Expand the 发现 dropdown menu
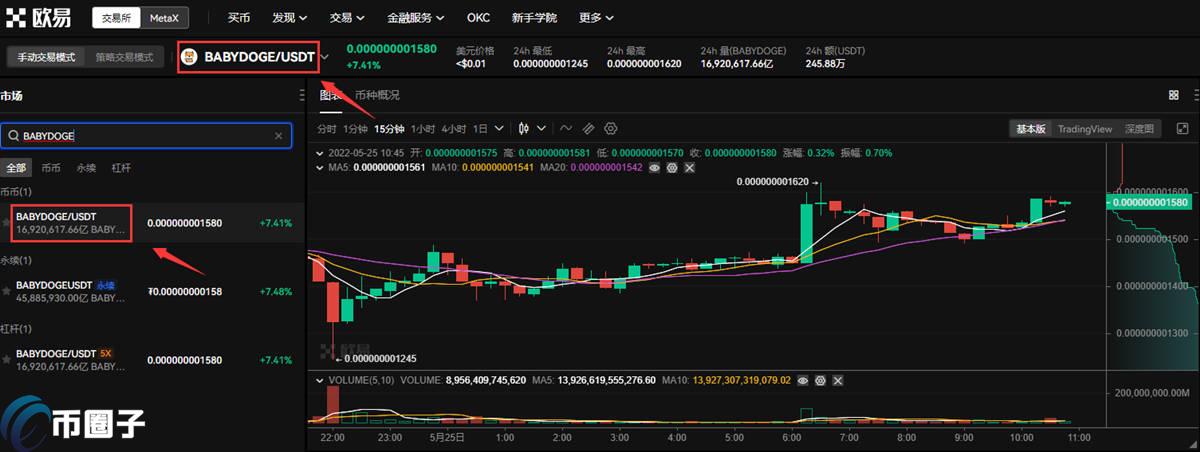Image resolution: width=1200 pixels, height=452 pixels. 289,18
